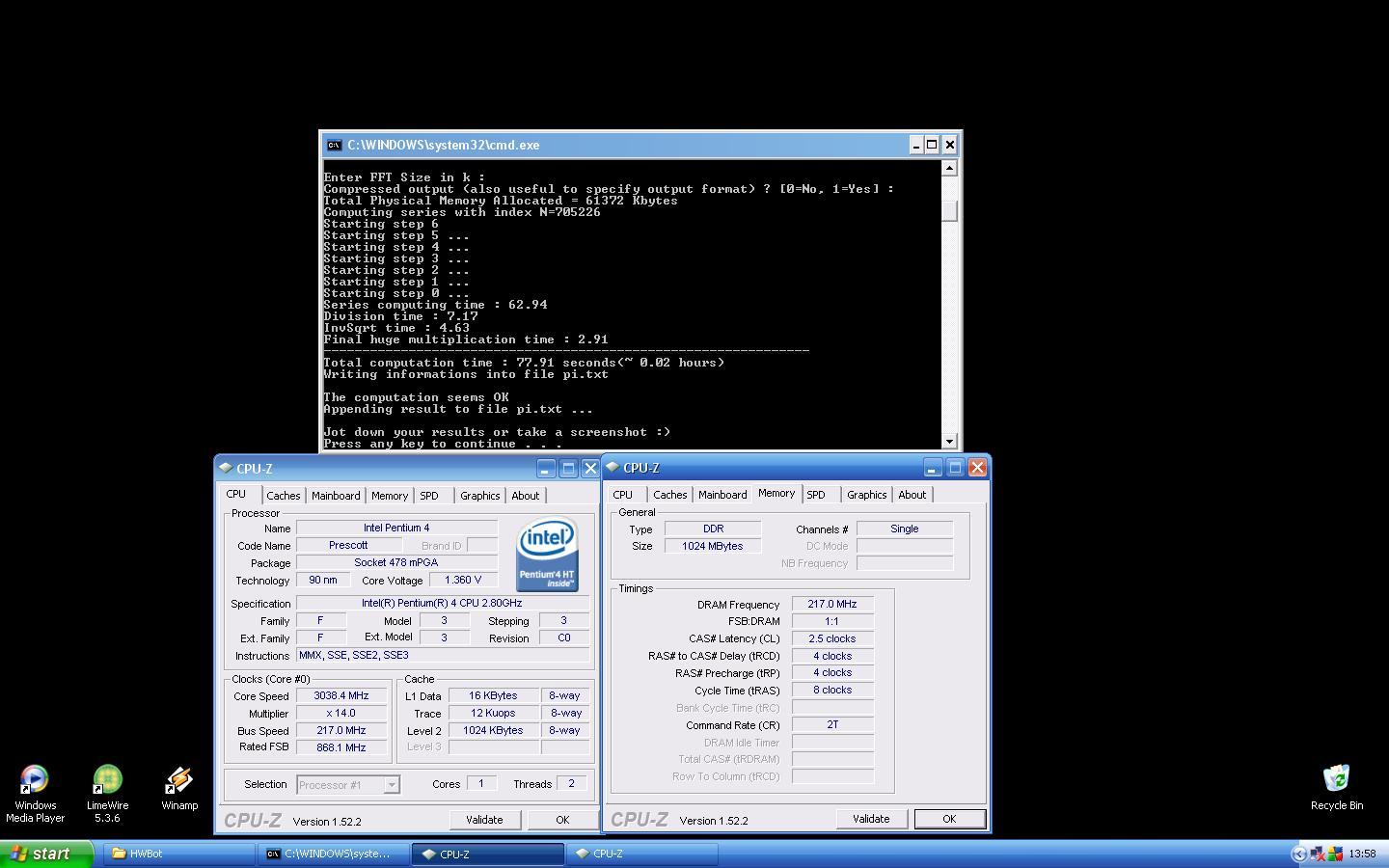Click Multiplier value x 14.0

[x=340, y=713]
